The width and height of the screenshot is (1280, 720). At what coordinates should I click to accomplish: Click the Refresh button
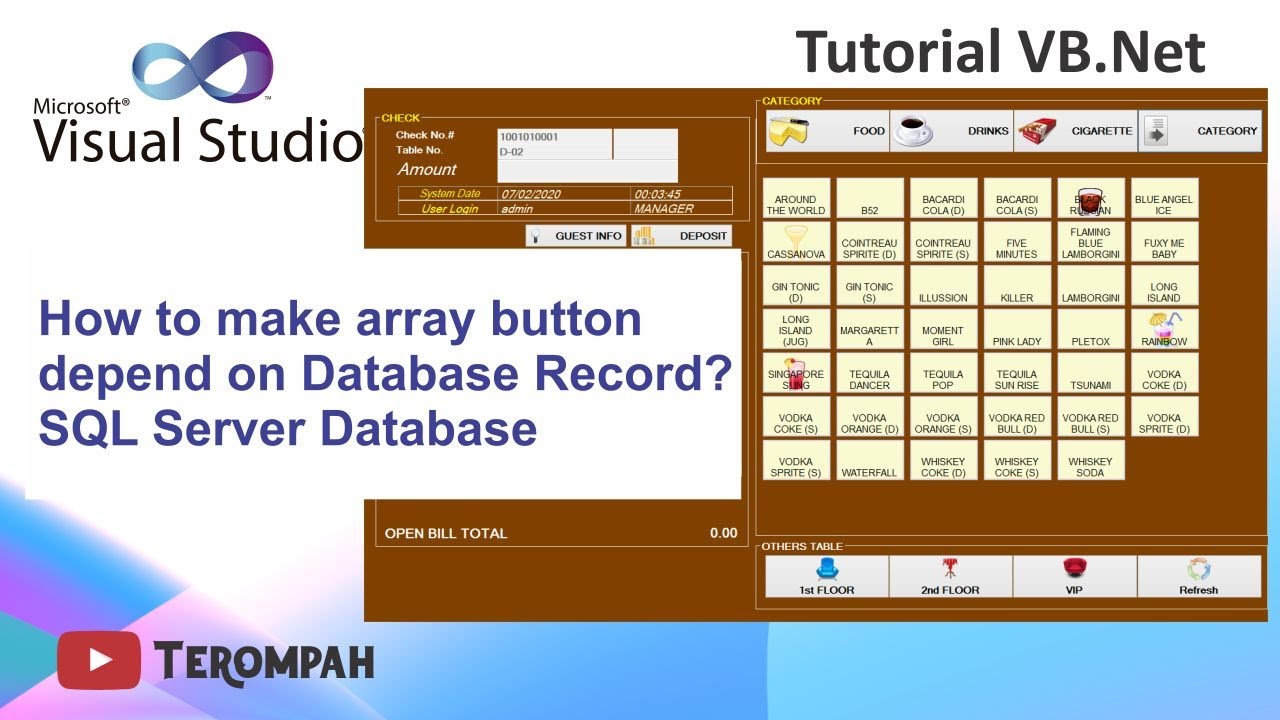(x=1199, y=577)
